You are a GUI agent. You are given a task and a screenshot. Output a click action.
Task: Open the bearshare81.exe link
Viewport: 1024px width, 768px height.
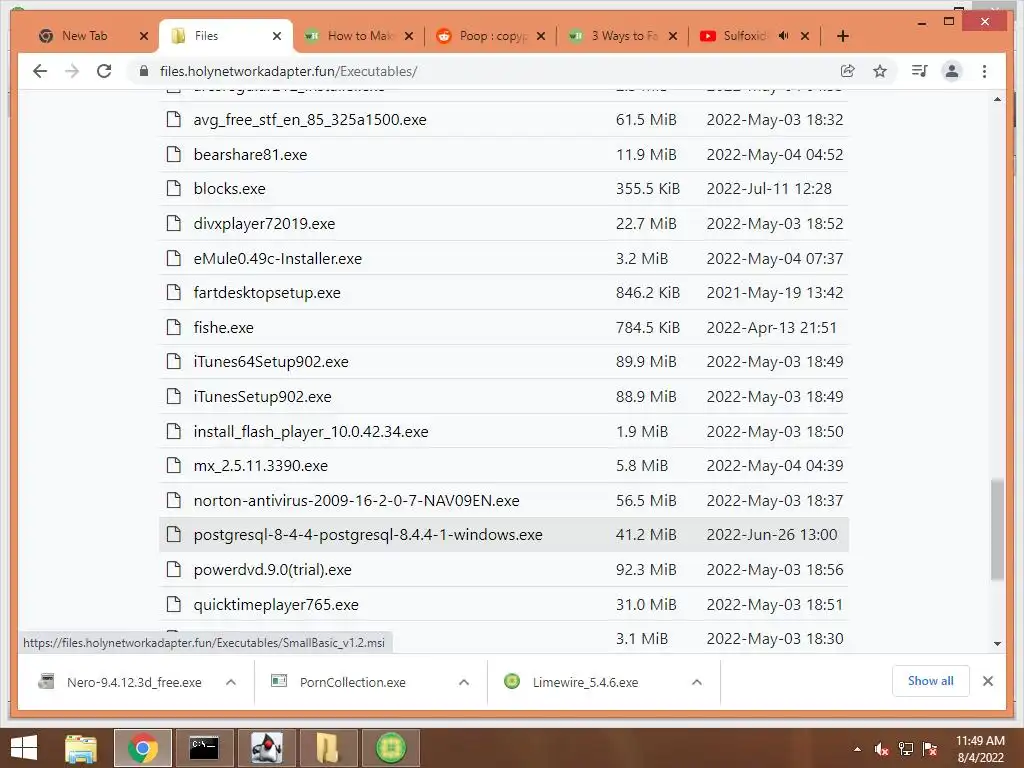(x=250, y=155)
